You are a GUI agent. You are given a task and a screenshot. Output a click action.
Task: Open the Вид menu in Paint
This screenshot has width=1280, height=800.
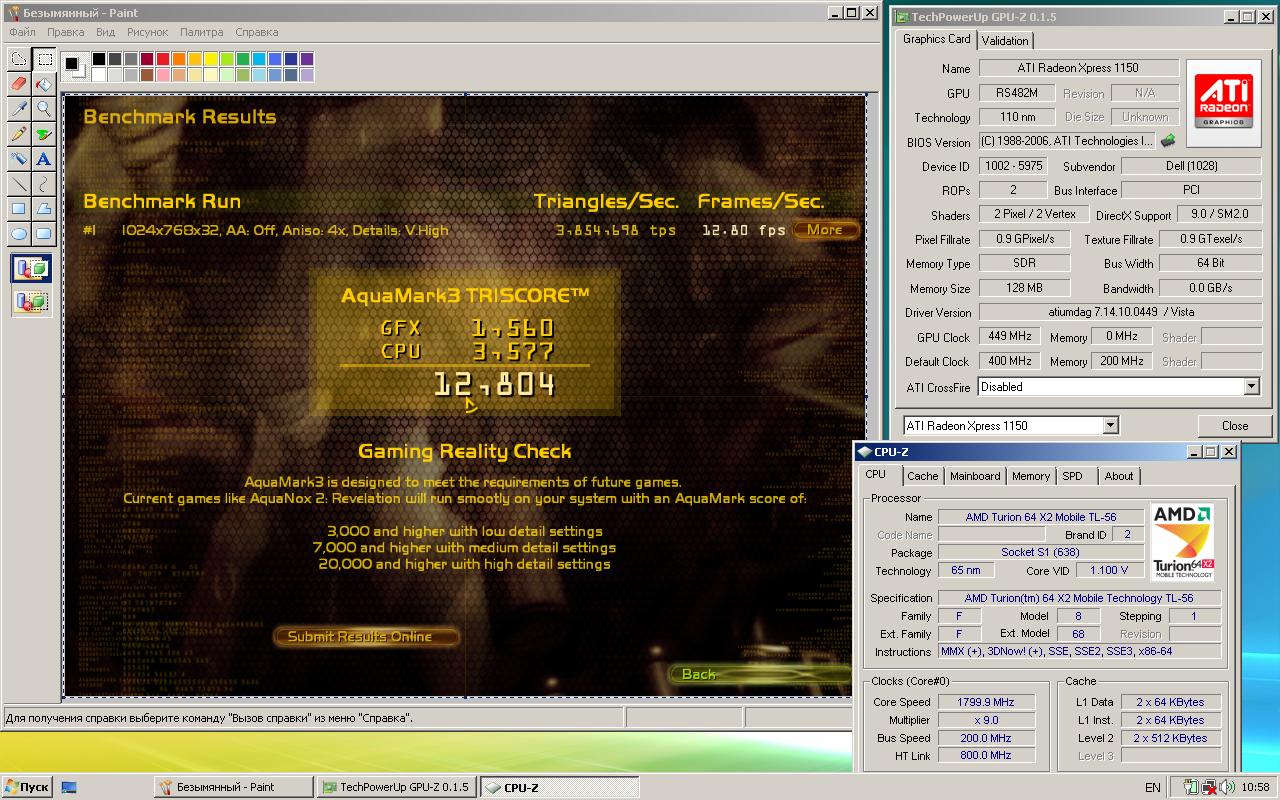coord(105,32)
